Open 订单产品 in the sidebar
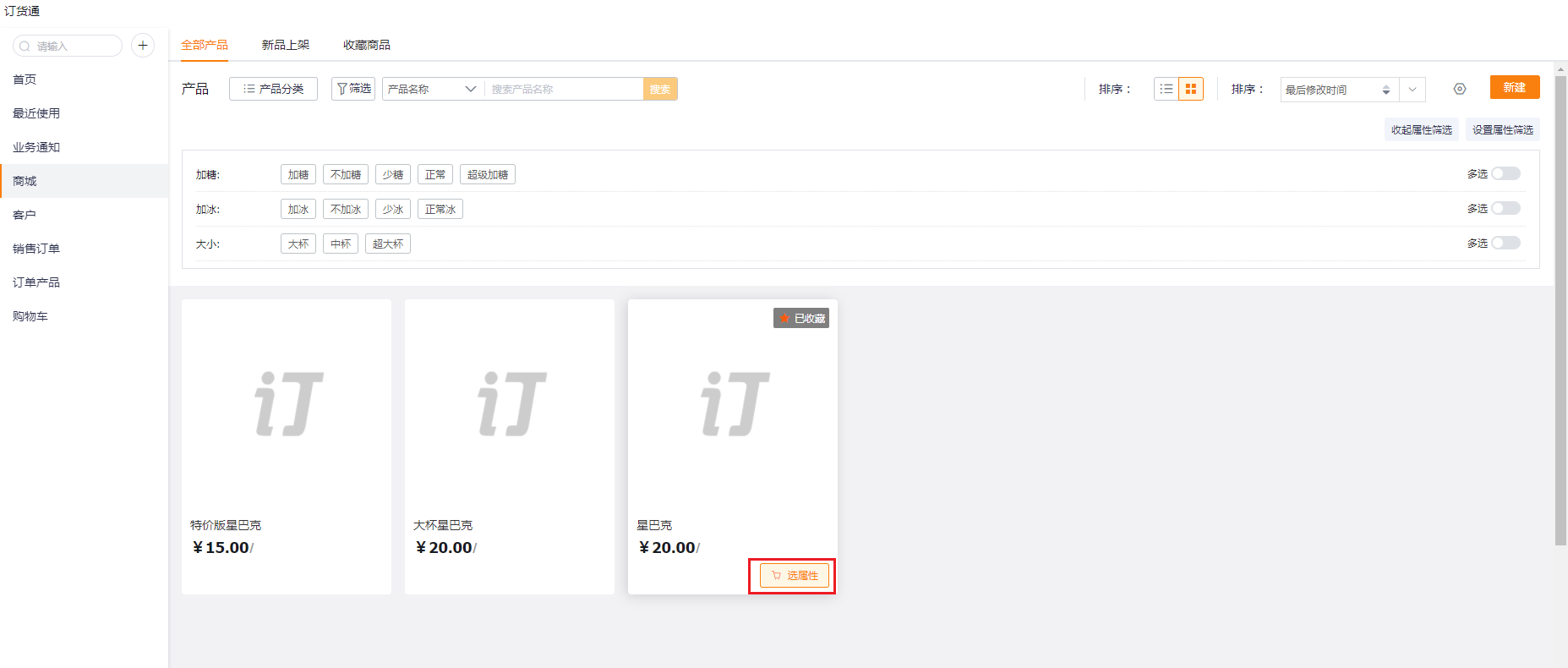This screenshot has width=1568, height=668. (85, 282)
